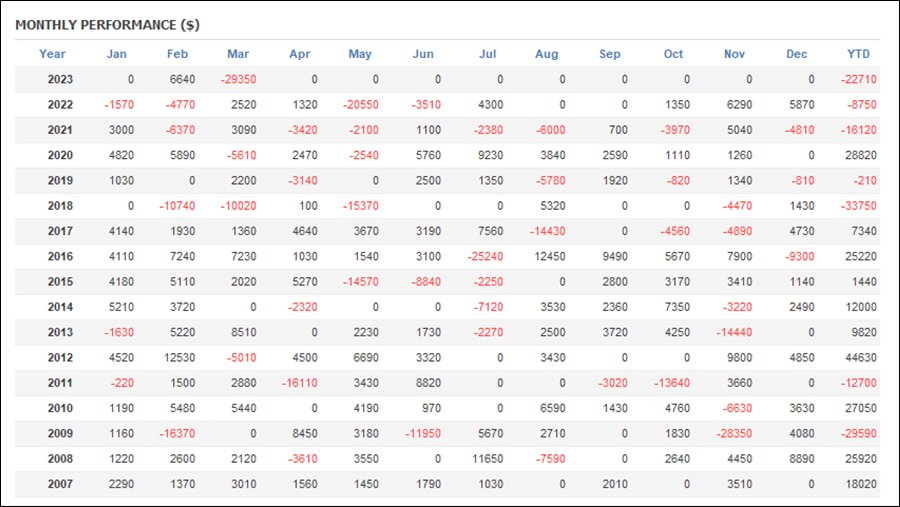900x507 pixels.
Task: Click the 28820 YTD value for 2020
Action: tap(861, 155)
